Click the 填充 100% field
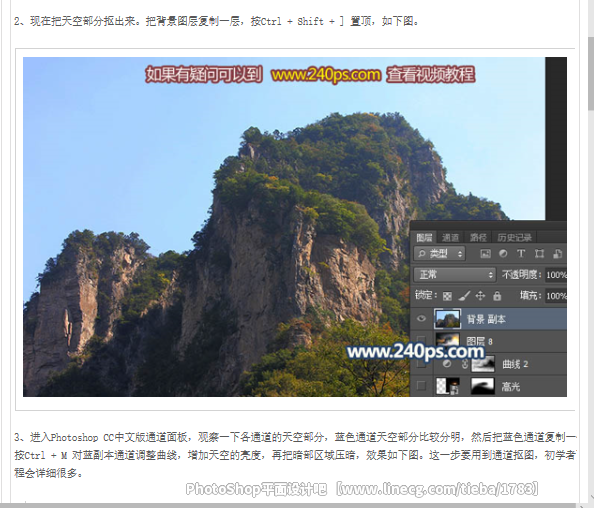The image size is (594, 508). pos(556,296)
